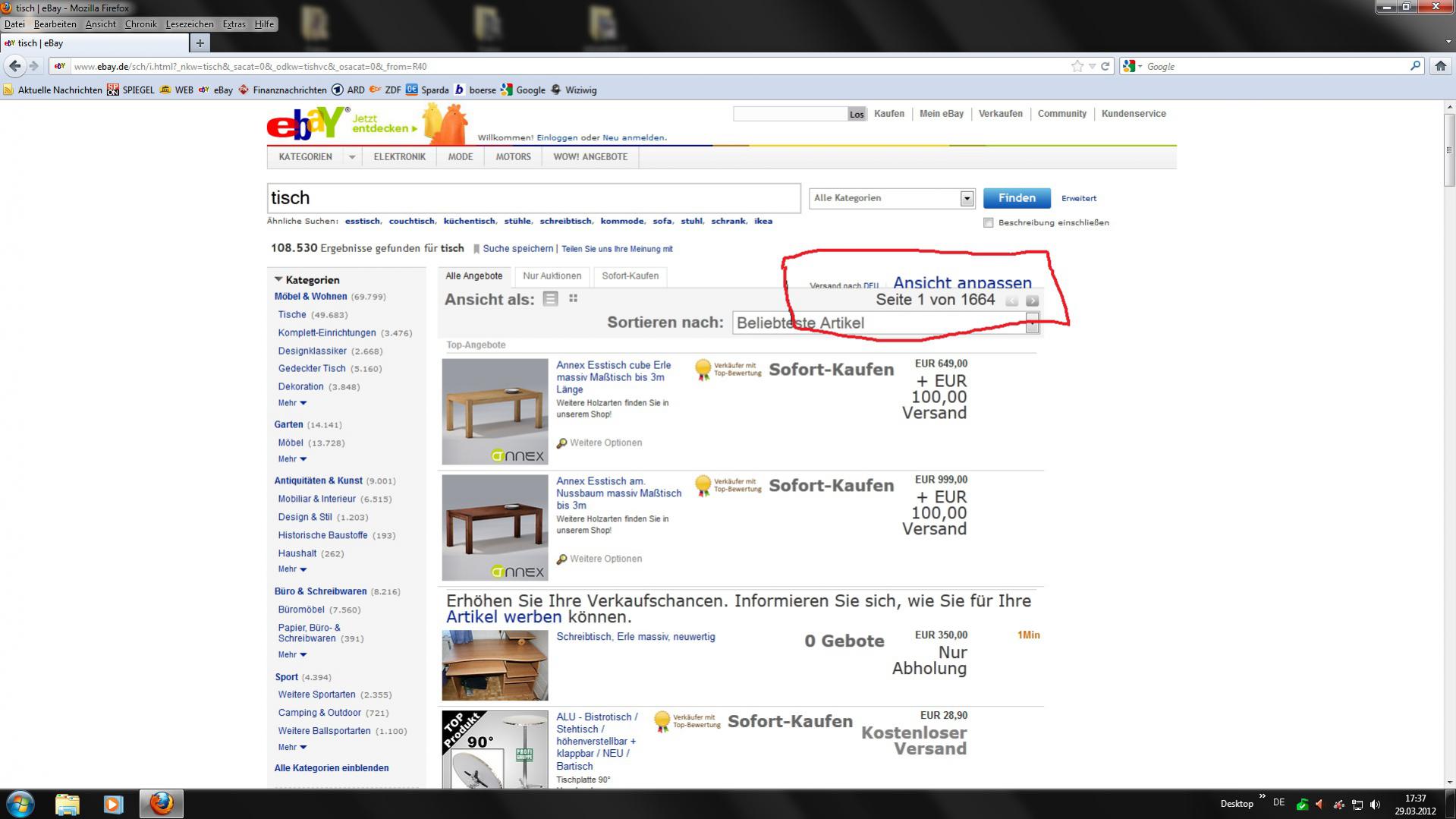1456x819 pixels.
Task: Expand Mehr under Garten
Action: 292,459
